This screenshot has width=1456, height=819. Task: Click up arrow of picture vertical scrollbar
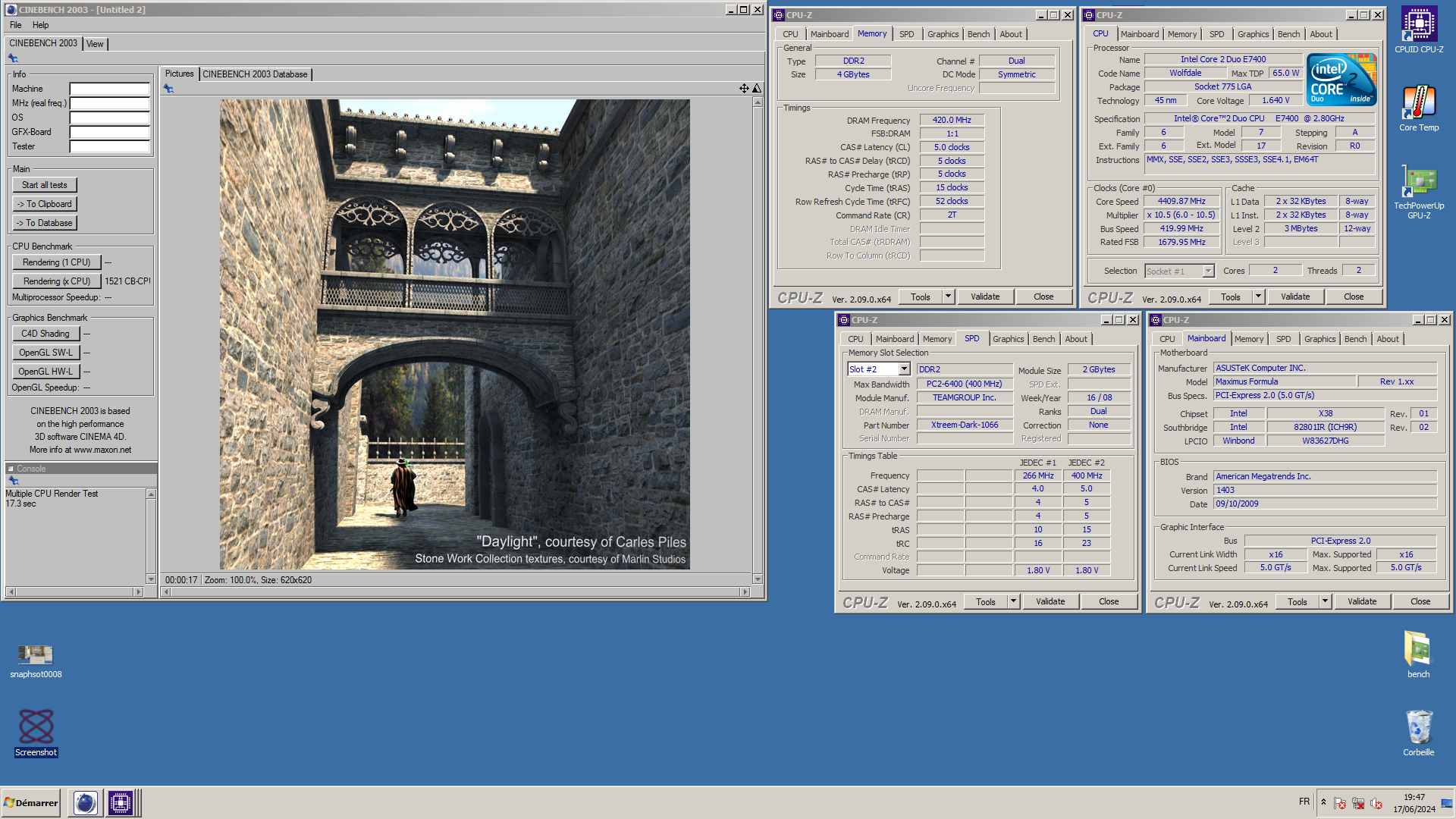coord(757,102)
